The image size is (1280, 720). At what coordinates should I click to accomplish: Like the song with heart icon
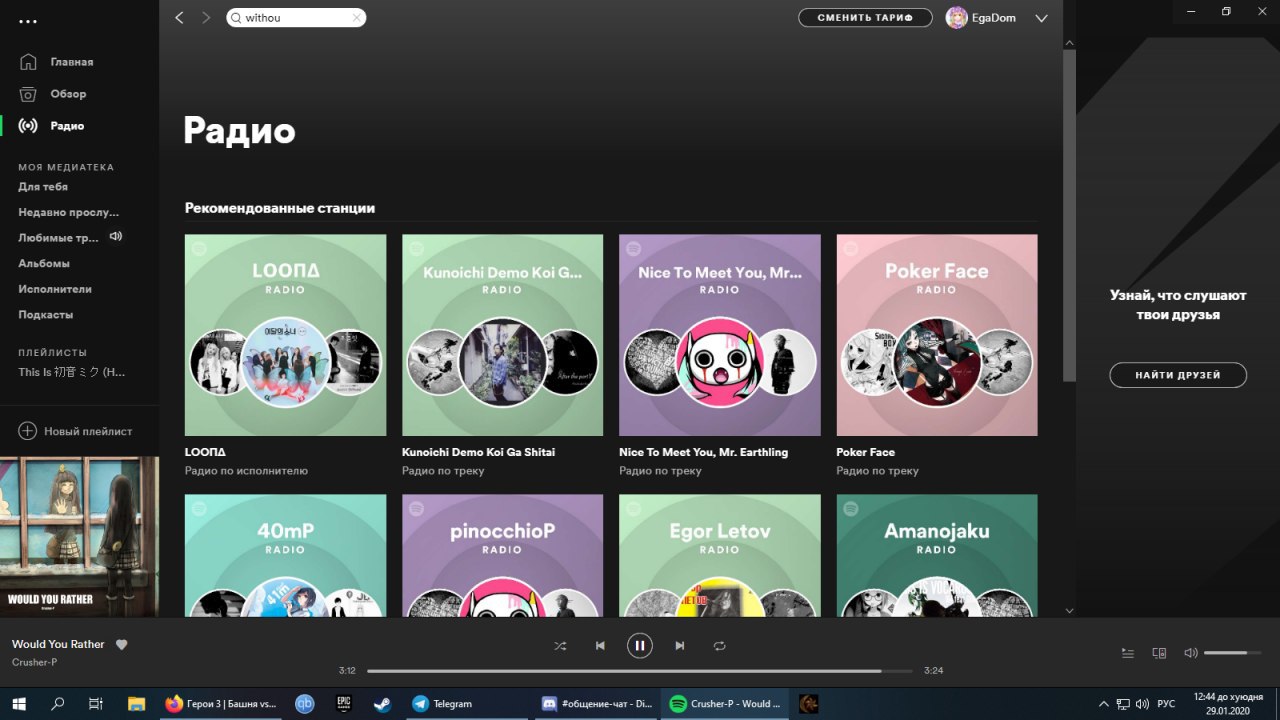(122, 645)
